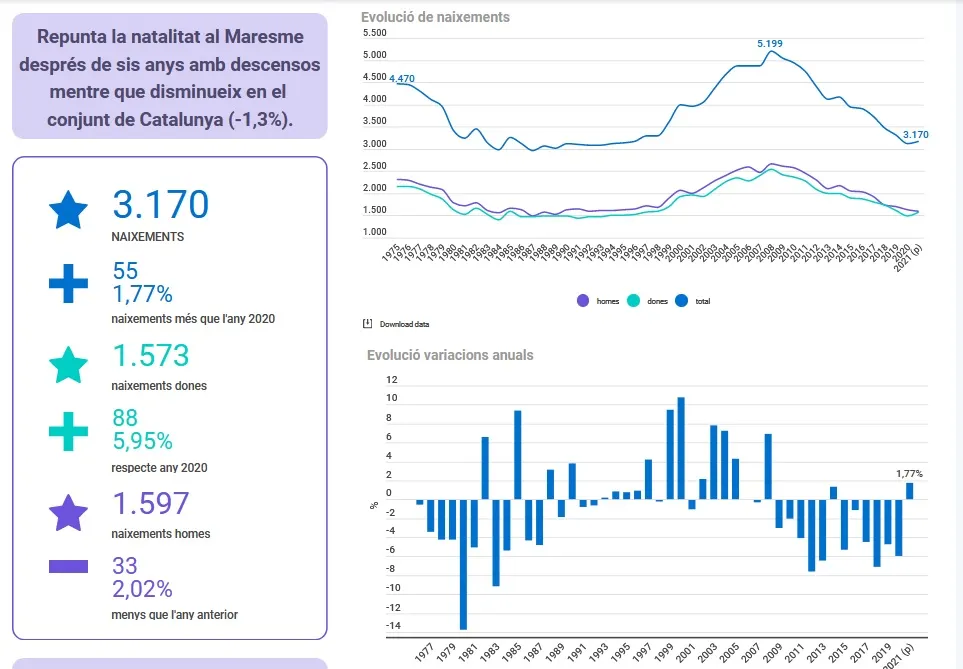The height and width of the screenshot is (669, 963).
Task: Click the tallest negative bar in variations chart
Action: 463,565
